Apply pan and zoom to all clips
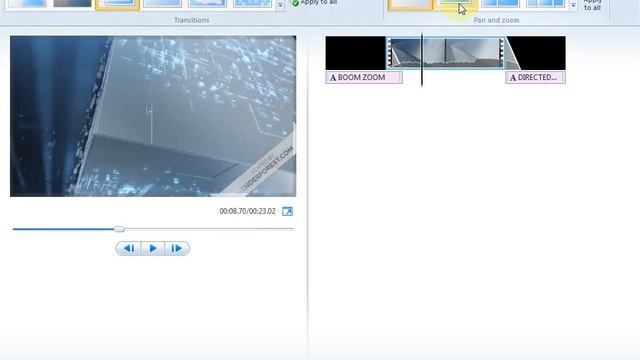Viewport: 640px width, 360px height. (x=592, y=5)
